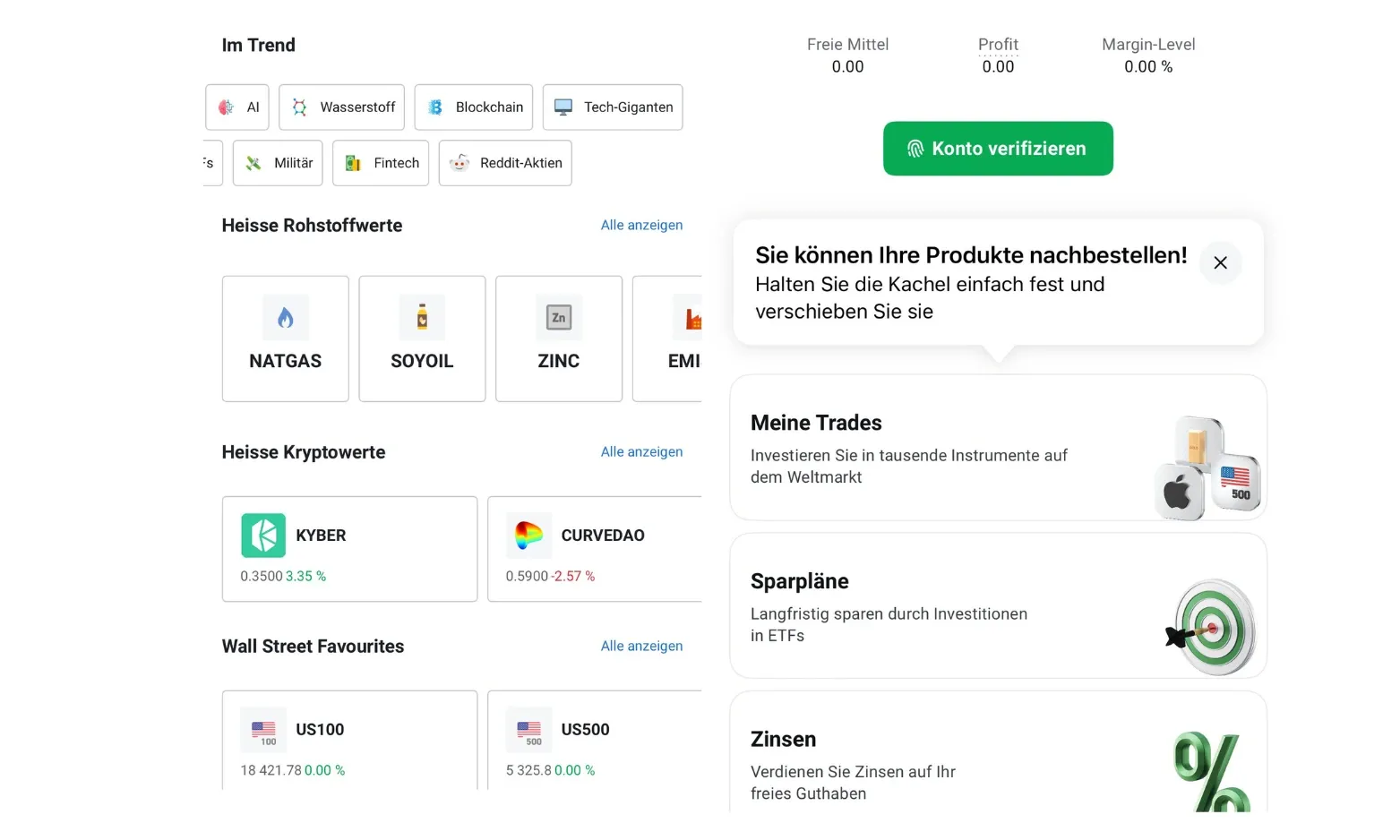
Task: Open the ZINC commodity tile
Action: pyautogui.click(x=559, y=339)
